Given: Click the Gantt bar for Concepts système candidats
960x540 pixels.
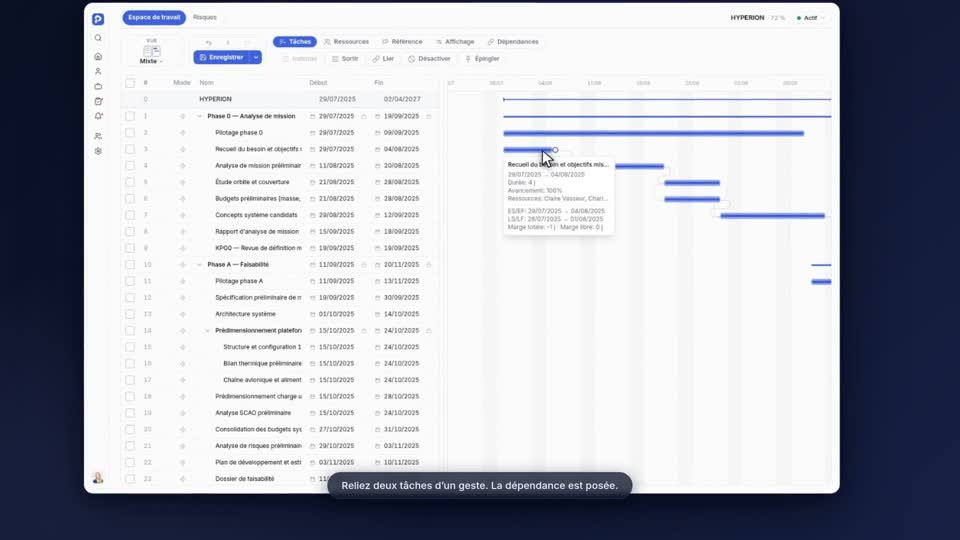Looking at the screenshot, I should 773,216.
